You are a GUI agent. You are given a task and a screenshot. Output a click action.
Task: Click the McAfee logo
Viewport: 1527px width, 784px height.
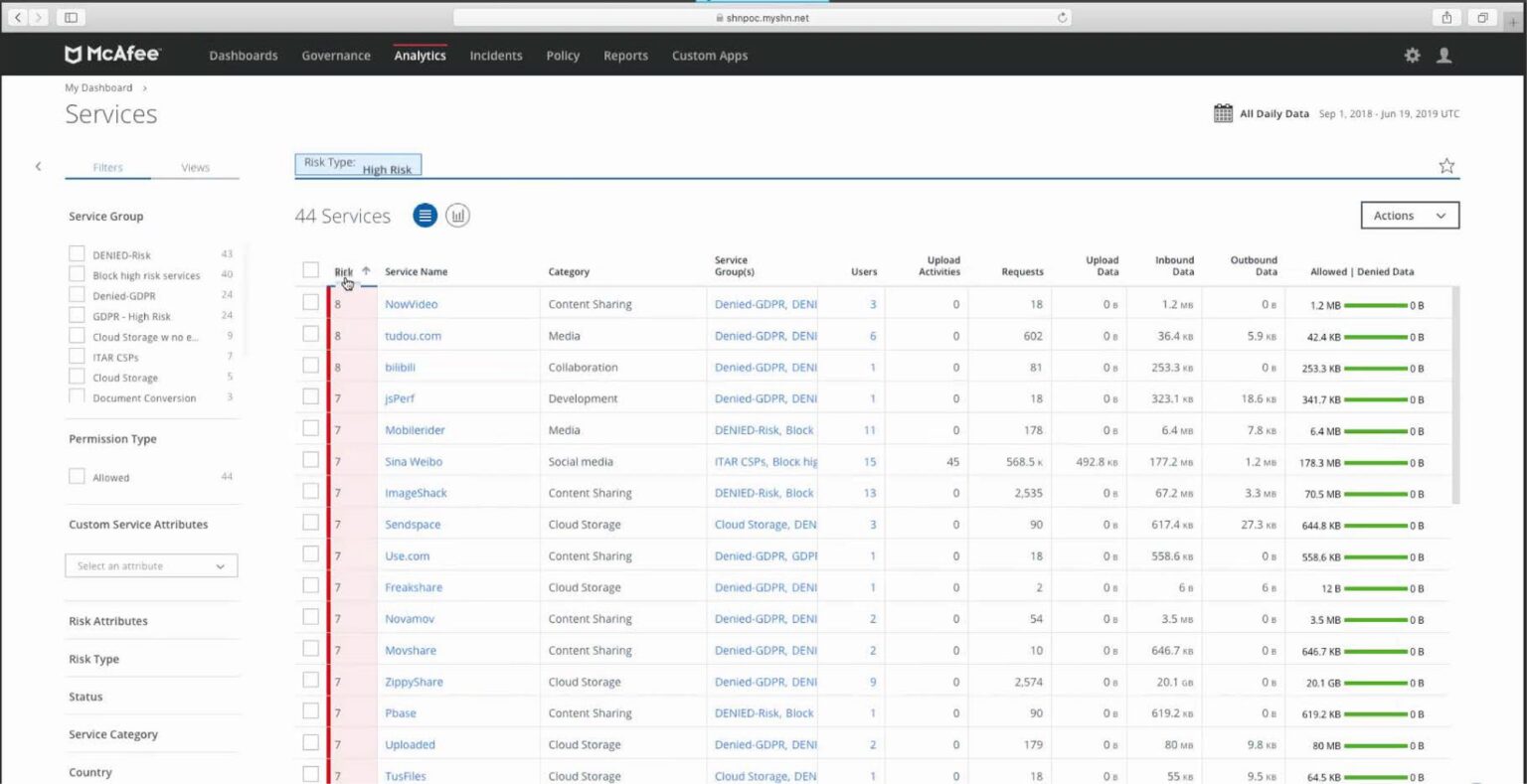(x=112, y=55)
